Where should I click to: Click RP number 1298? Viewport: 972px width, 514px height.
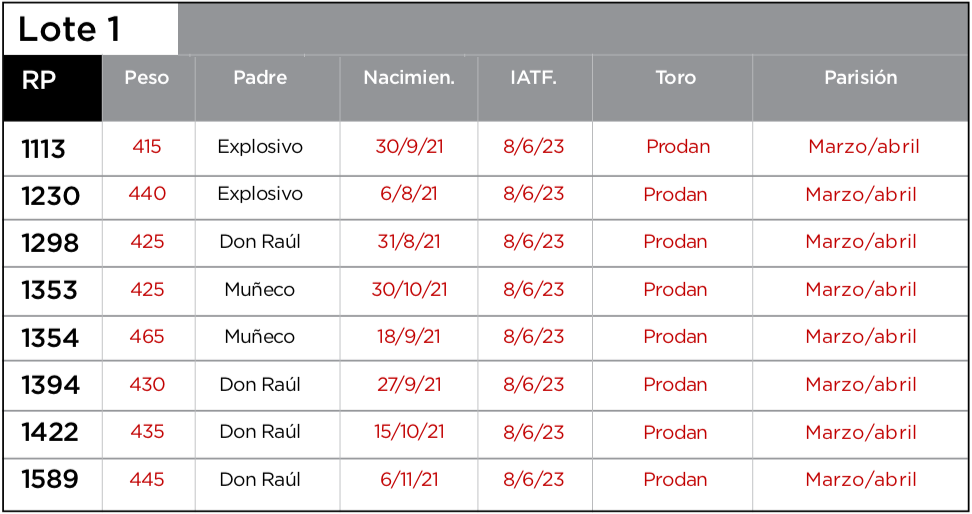tap(50, 243)
